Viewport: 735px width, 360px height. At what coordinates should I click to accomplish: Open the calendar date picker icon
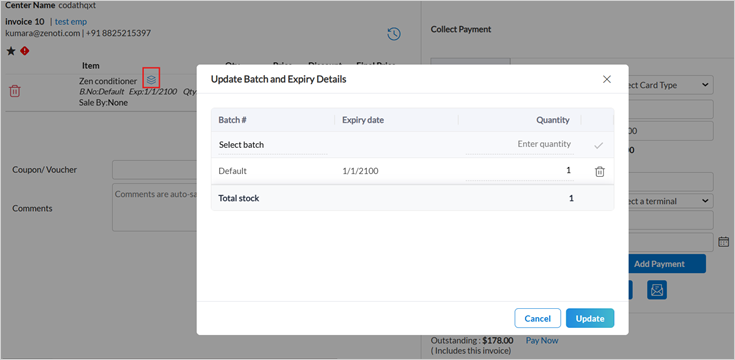(724, 242)
